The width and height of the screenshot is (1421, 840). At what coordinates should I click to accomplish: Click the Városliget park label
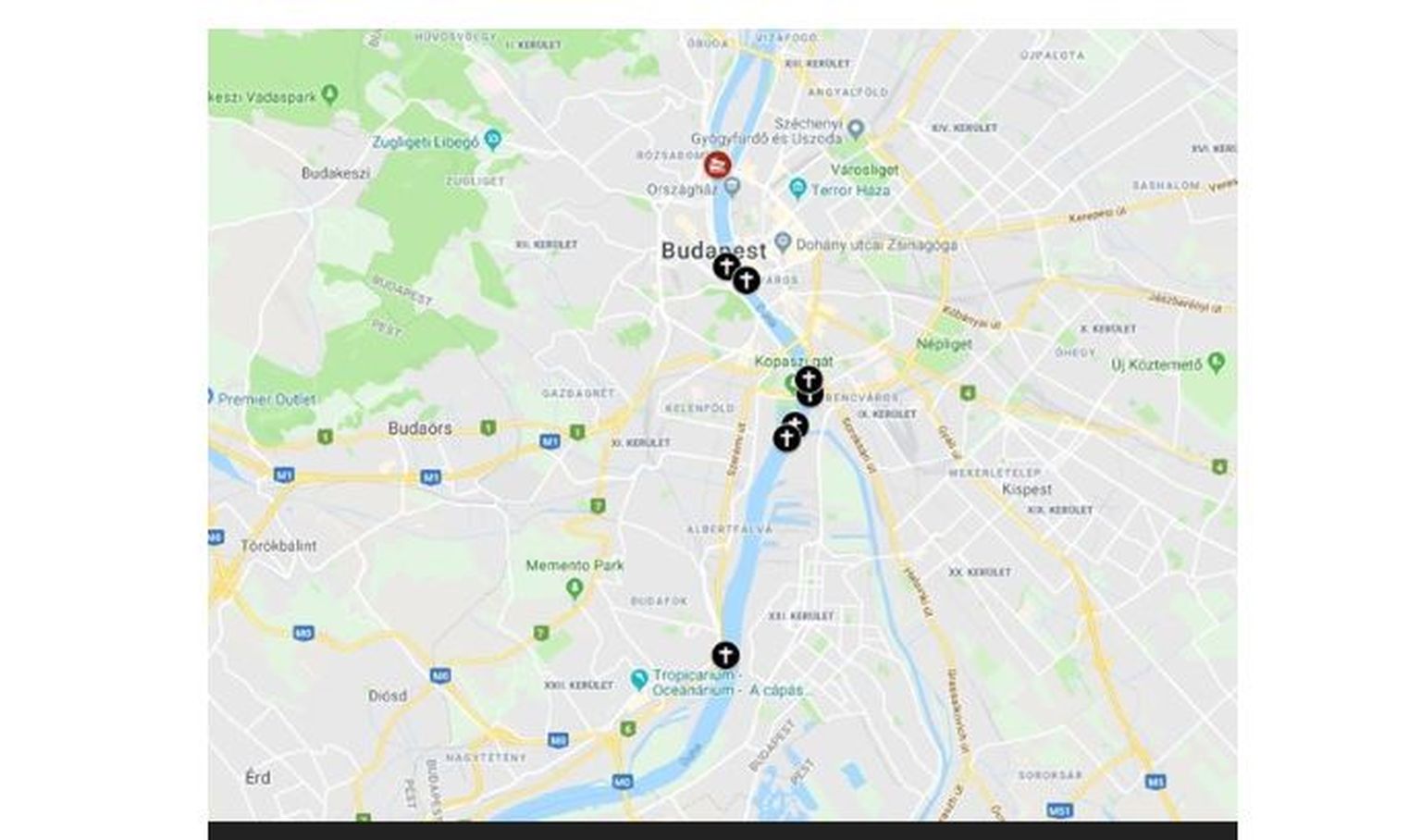(864, 170)
